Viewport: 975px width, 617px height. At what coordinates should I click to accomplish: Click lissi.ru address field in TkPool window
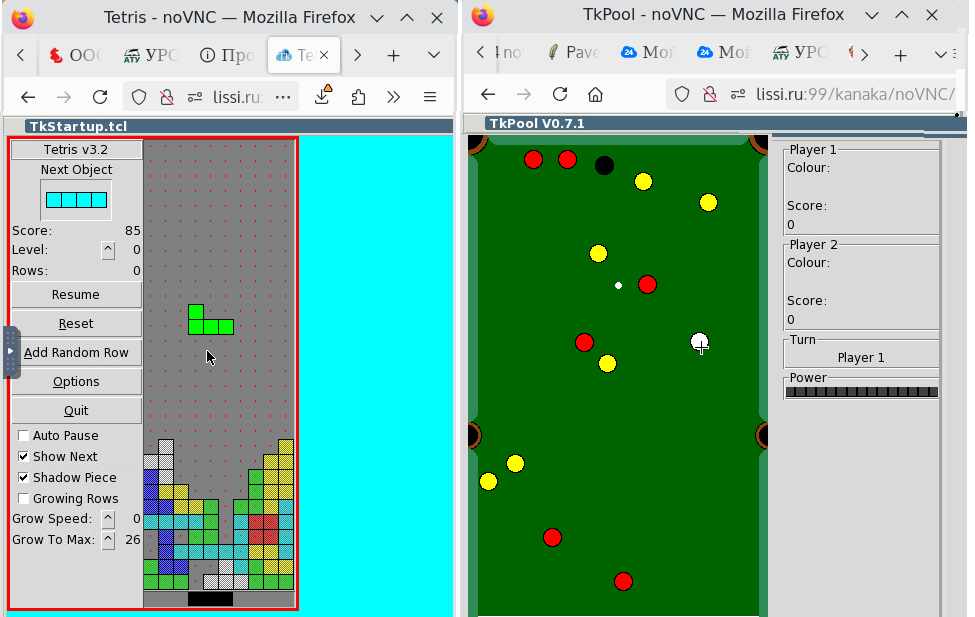click(x=855, y=94)
